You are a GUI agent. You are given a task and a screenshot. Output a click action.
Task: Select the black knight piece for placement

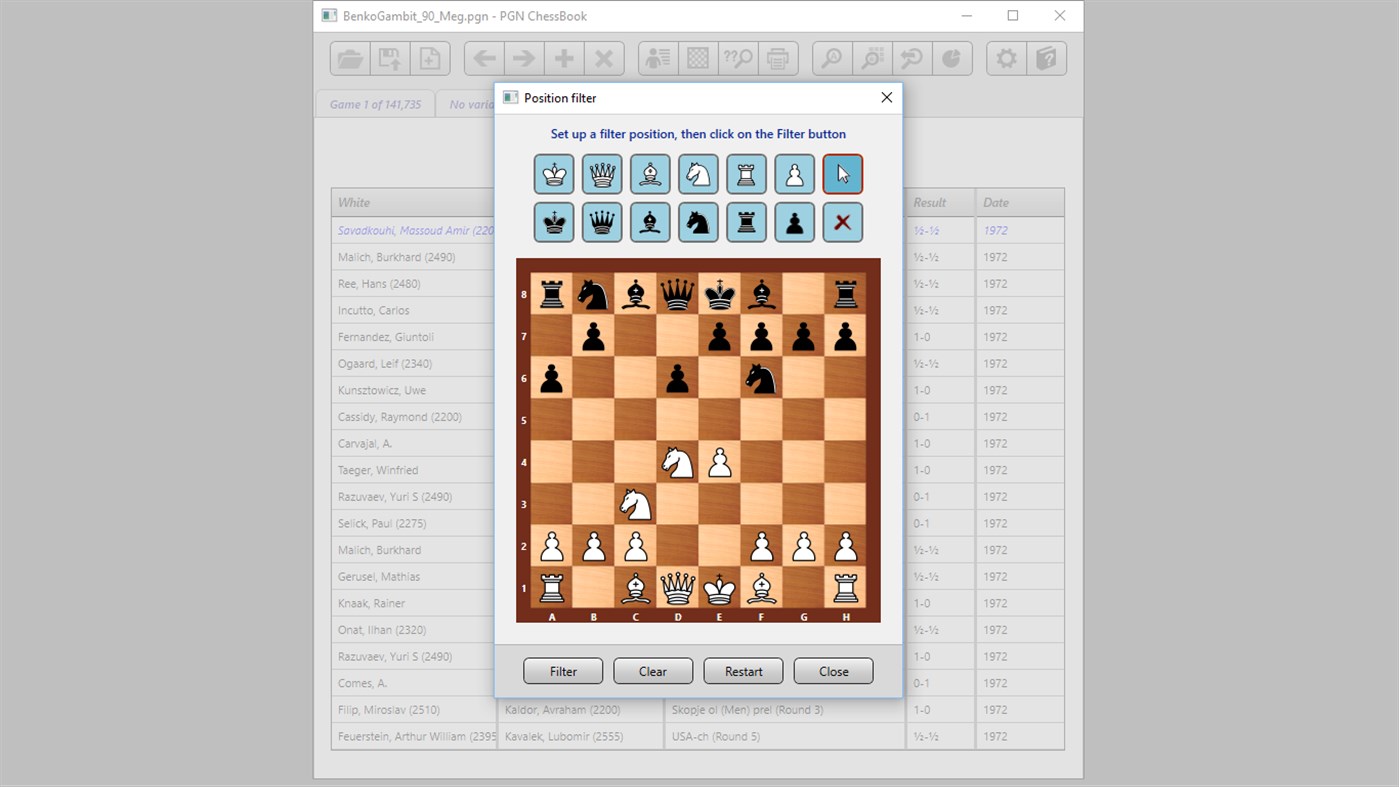(698, 222)
